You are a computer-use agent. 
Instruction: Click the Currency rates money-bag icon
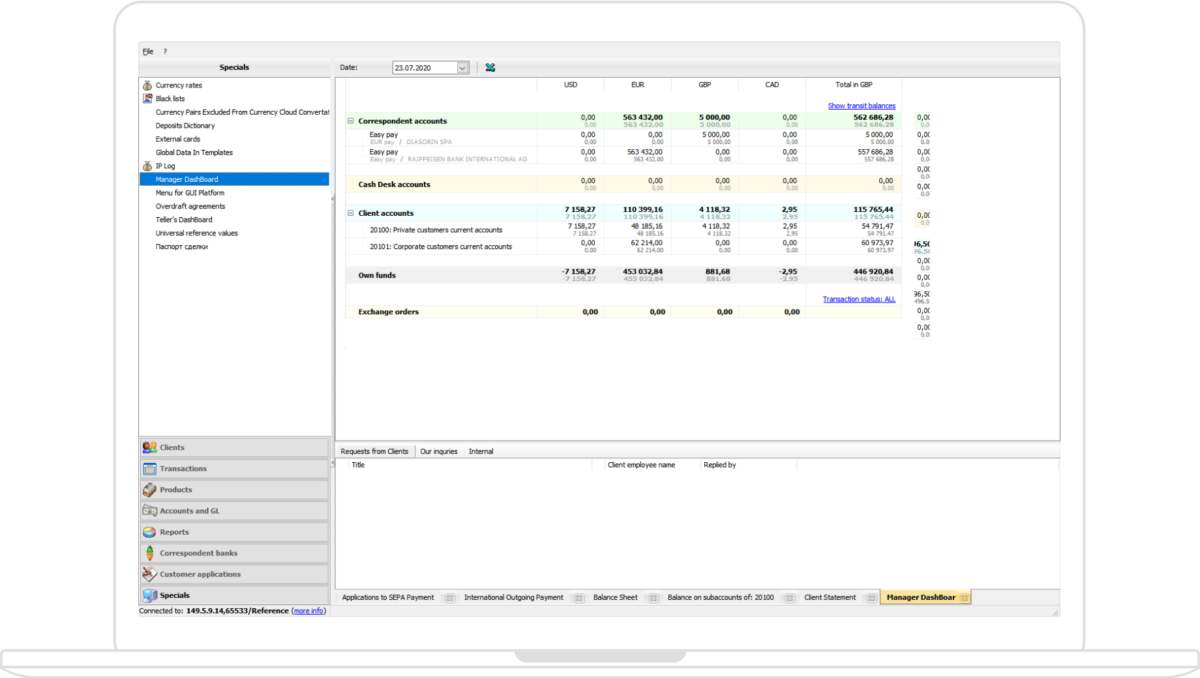[x=145, y=85]
